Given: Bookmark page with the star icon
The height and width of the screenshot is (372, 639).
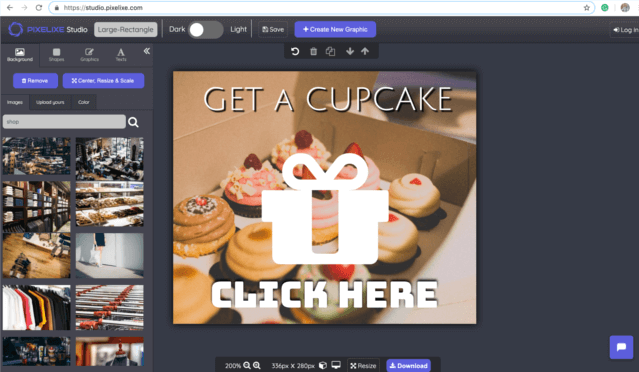Looking at the screenshot, I should tap(586, 7).
